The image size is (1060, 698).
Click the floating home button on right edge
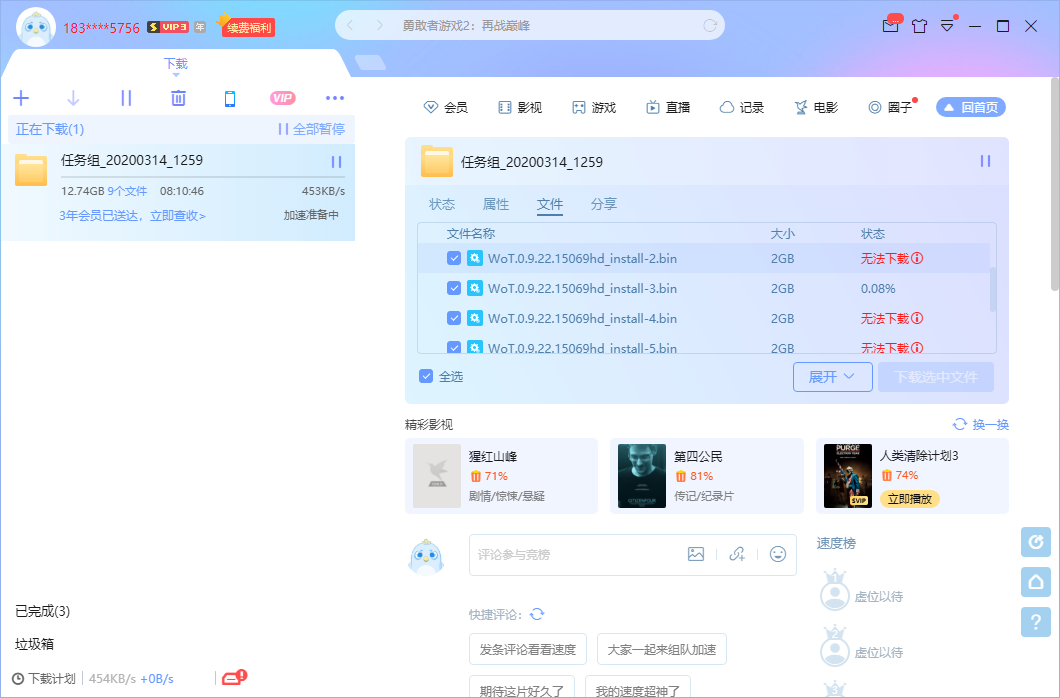pos(1036,582)
